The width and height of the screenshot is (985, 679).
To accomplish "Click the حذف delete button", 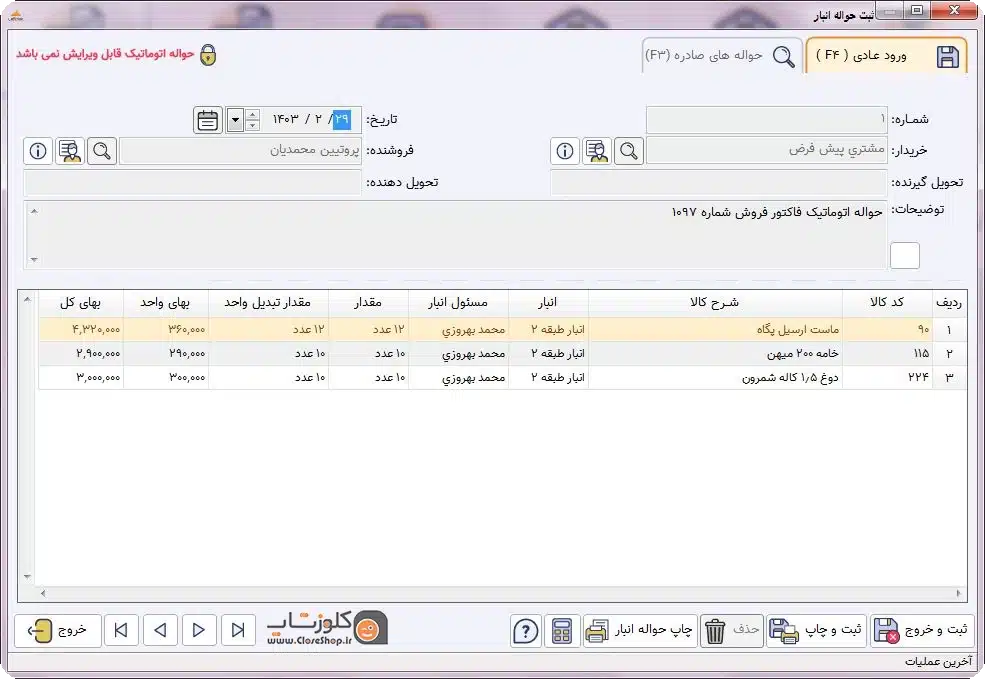I will (732, 630).
